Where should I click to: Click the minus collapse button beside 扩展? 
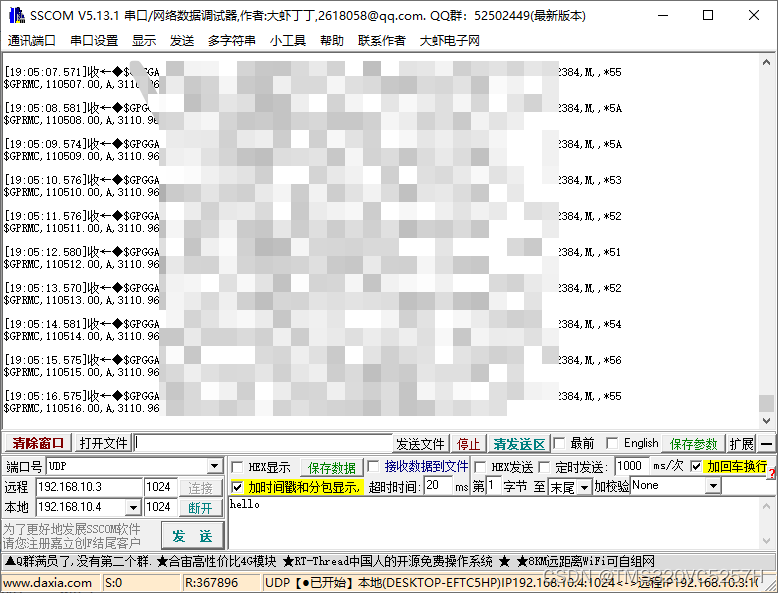767,444
